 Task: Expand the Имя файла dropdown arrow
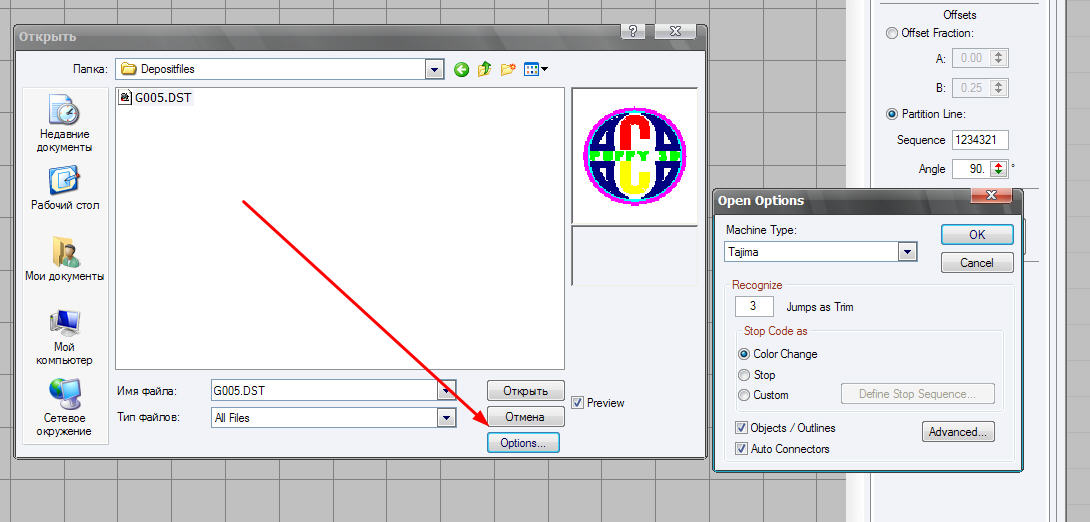click(446, 391)
